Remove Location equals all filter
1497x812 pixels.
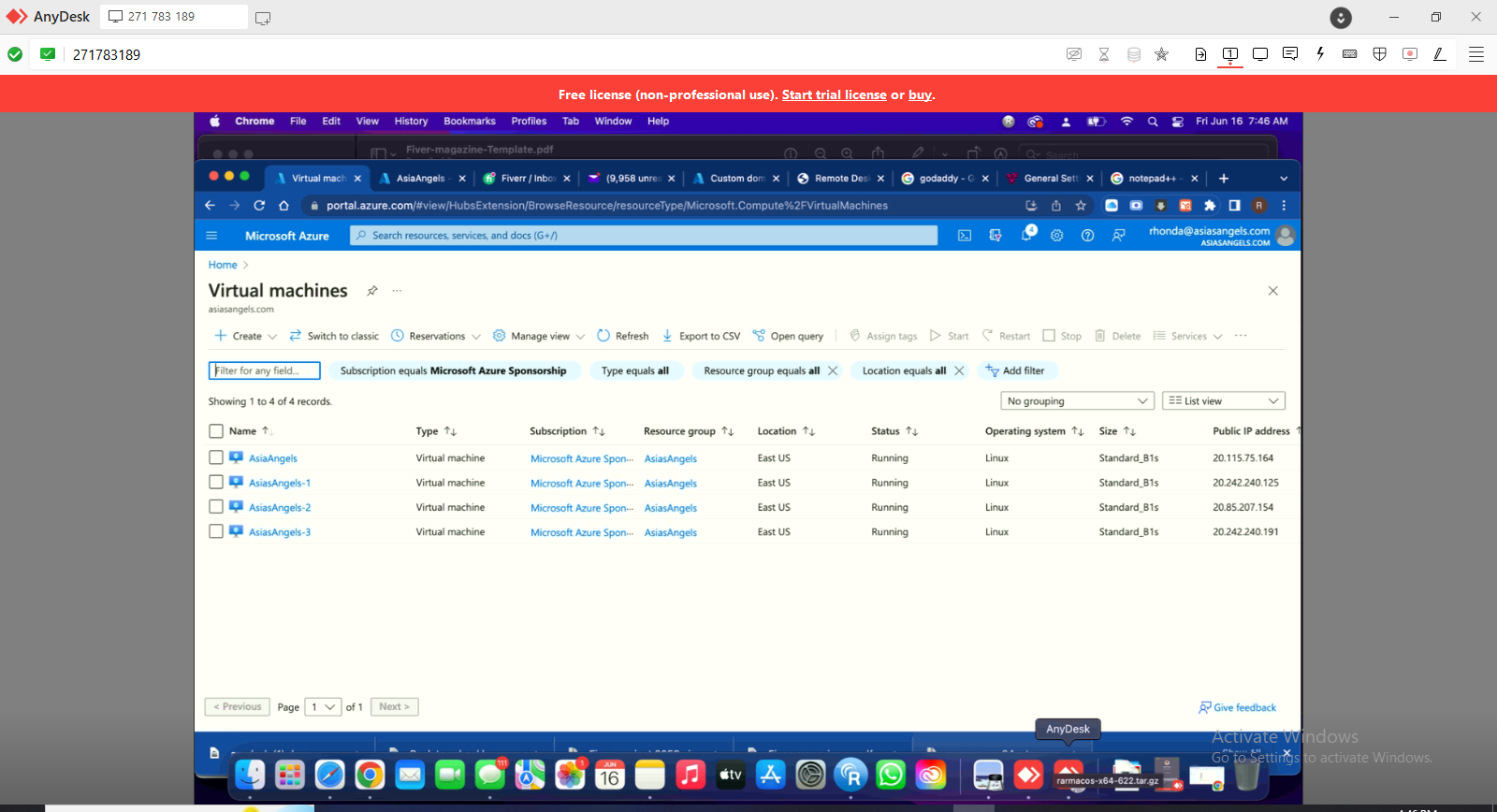(959, 371)
